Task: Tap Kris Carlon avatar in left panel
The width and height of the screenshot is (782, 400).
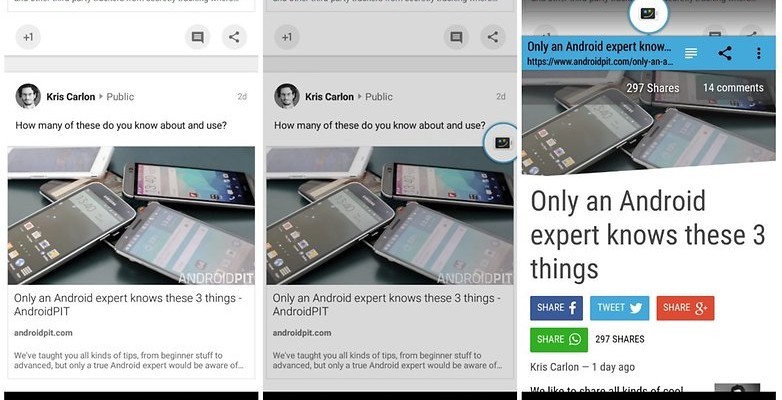Action: pos(28,96)
